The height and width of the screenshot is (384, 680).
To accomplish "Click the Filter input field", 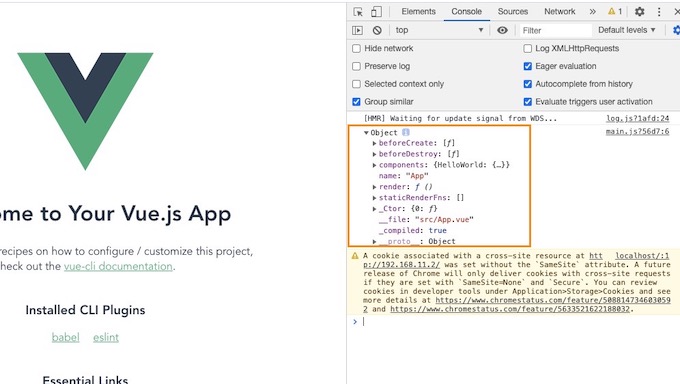I will pyautogui.click(x=556, y=30).
